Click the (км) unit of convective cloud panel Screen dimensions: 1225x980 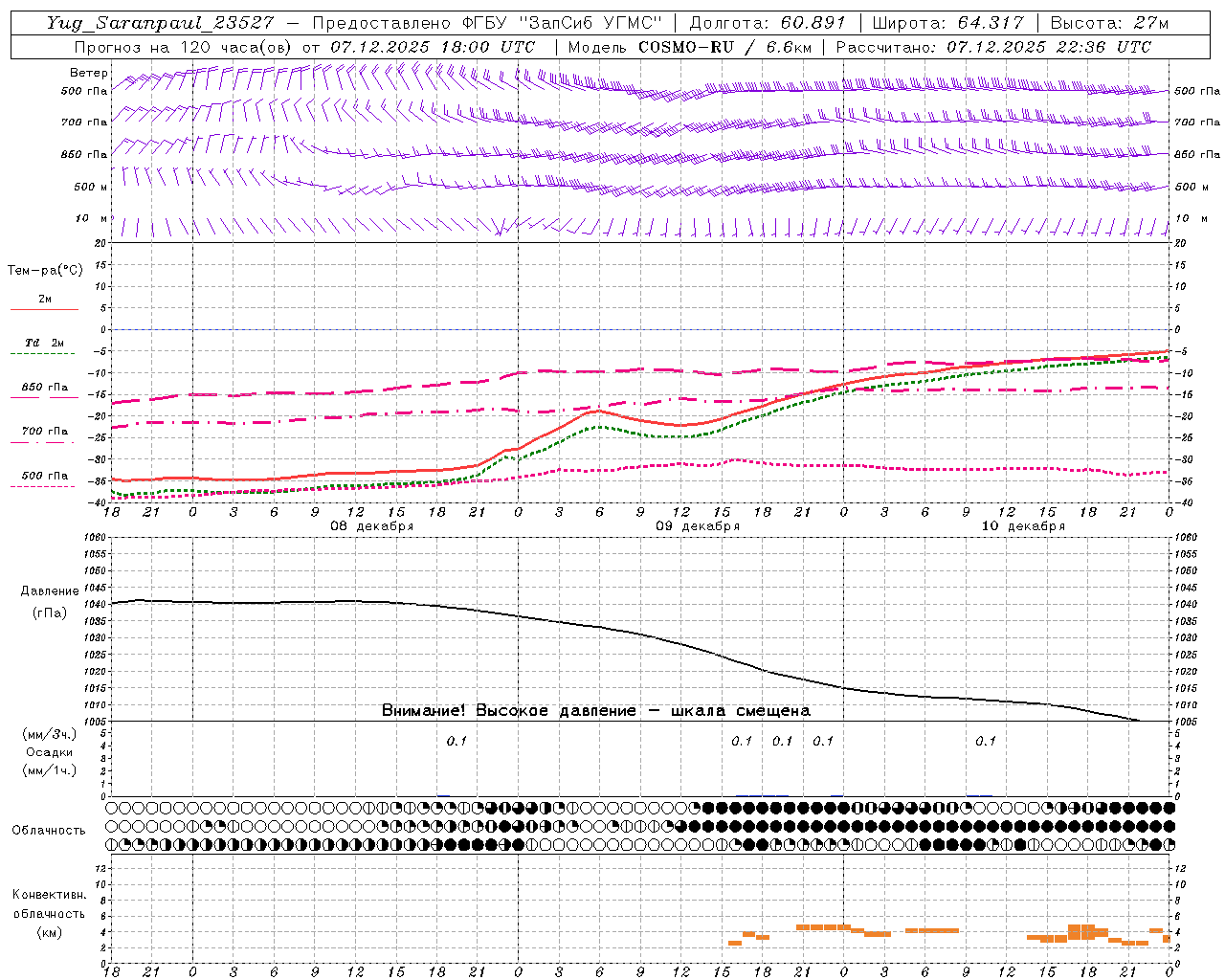pos(49,932)
